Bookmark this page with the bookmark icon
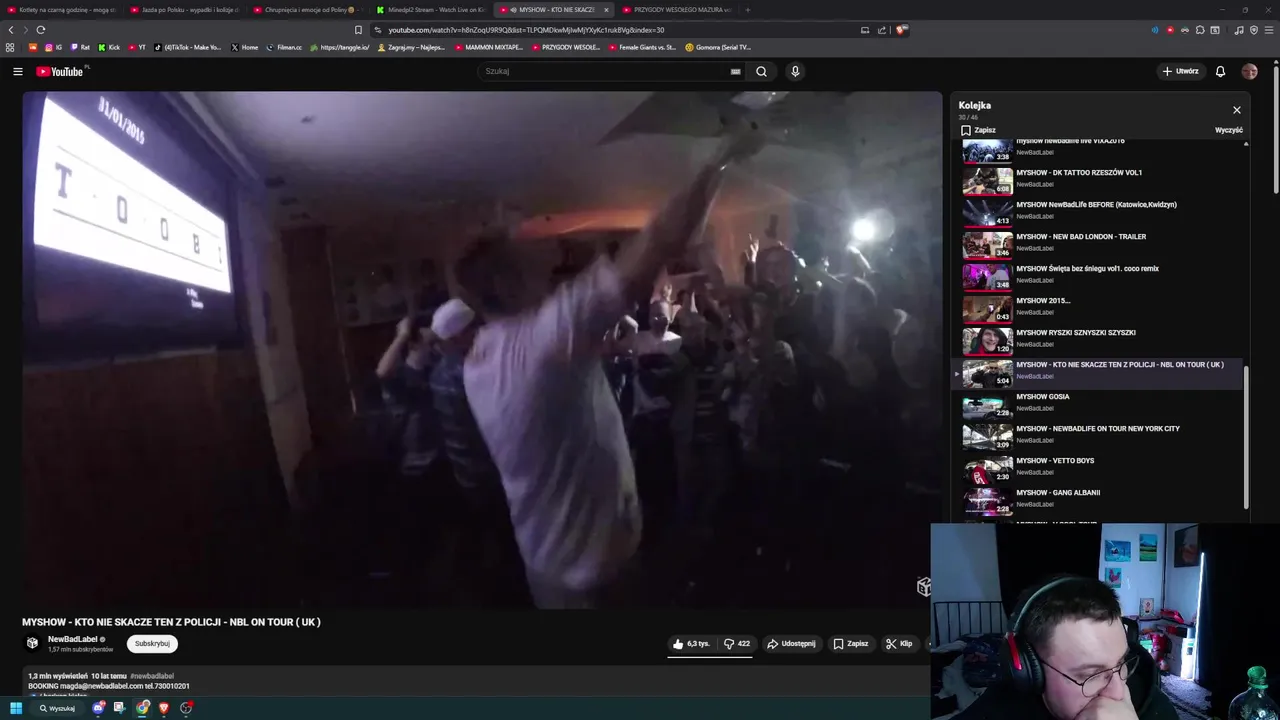Screen dimensions: 1280x720 click(358, 30)
